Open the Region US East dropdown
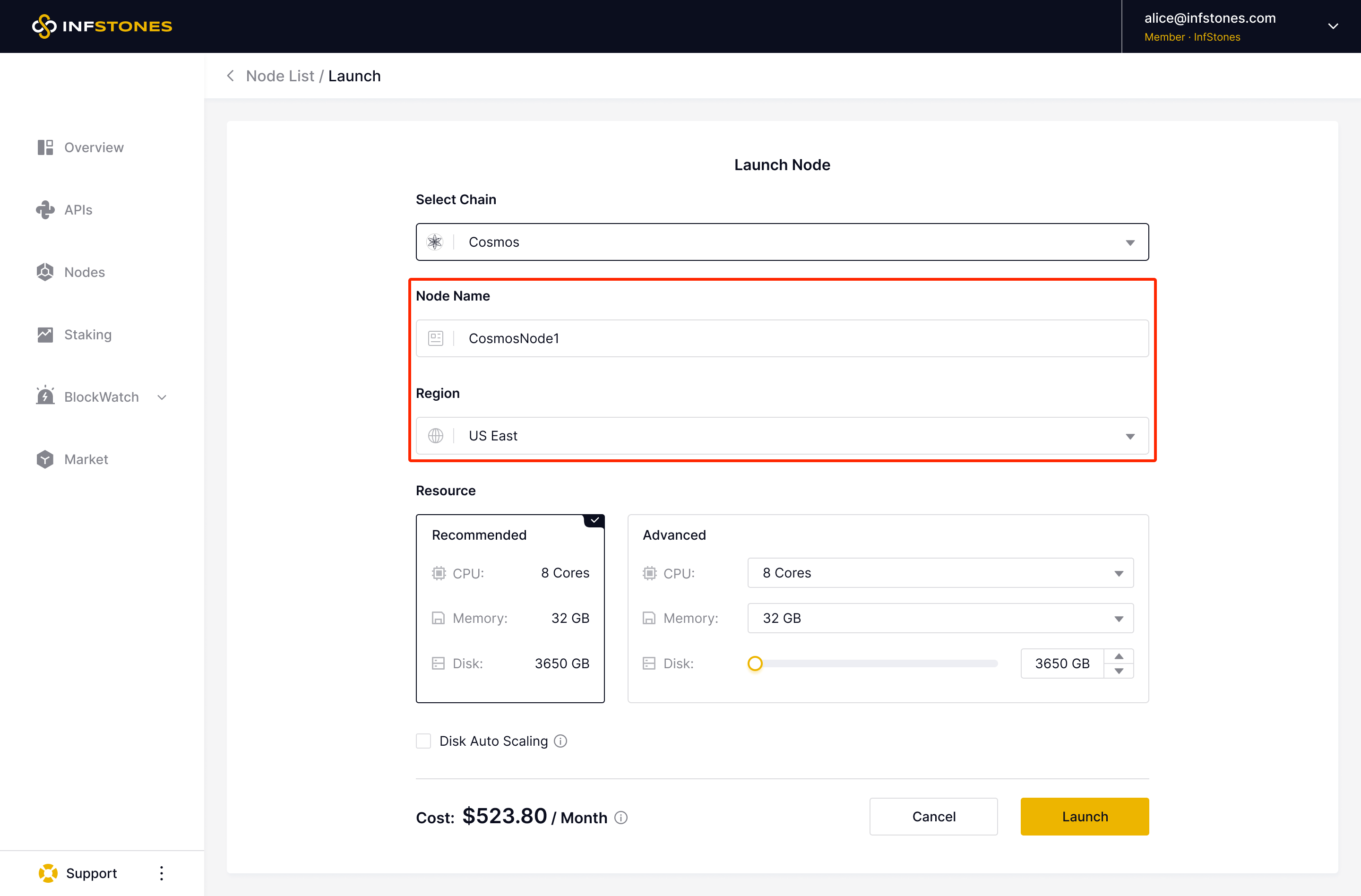This screenshot has width=1361, height=896. click(x=782, y=436)
